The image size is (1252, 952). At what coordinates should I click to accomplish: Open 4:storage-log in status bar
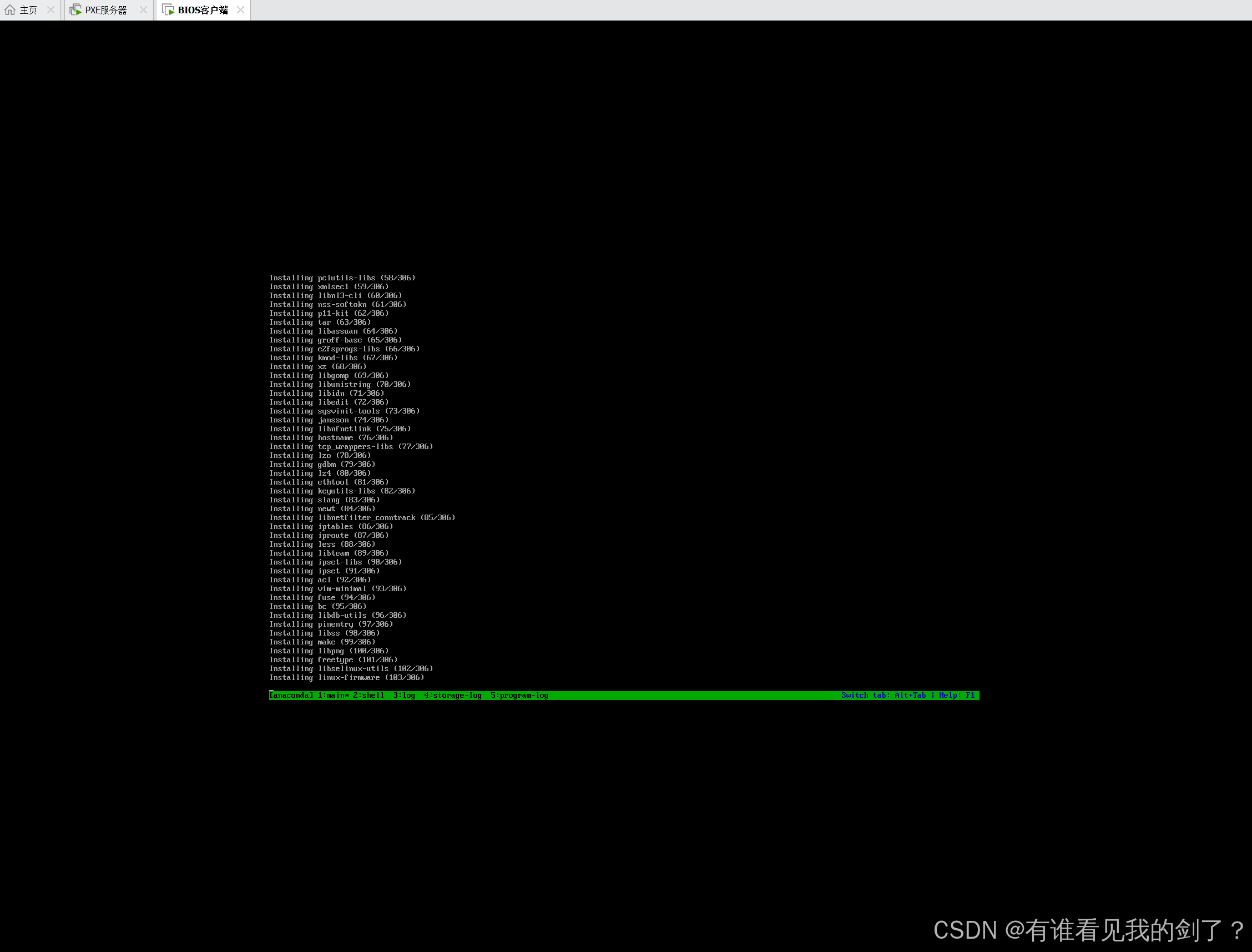[x=453, y=696]
